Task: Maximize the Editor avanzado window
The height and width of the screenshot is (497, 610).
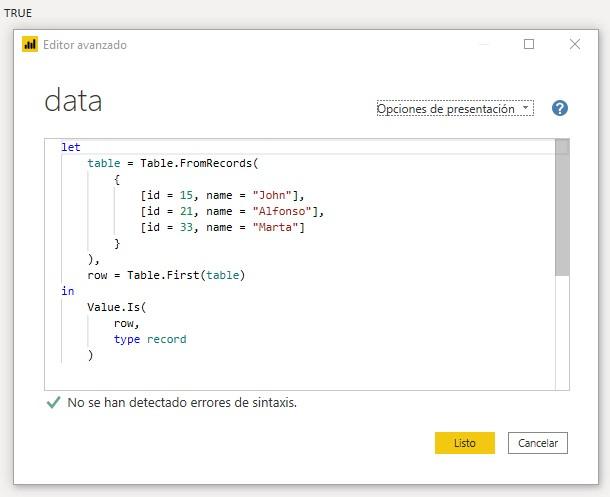Action: coord(529,45)
